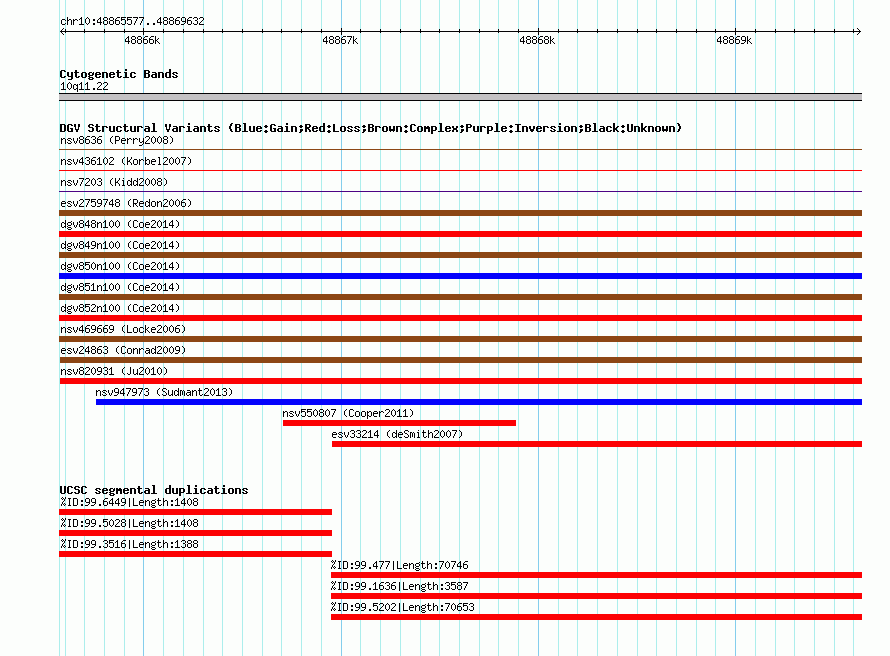Click the gray 10q11.22 cytoband bar
Viewport: 890px width, 656px height.
460,97
